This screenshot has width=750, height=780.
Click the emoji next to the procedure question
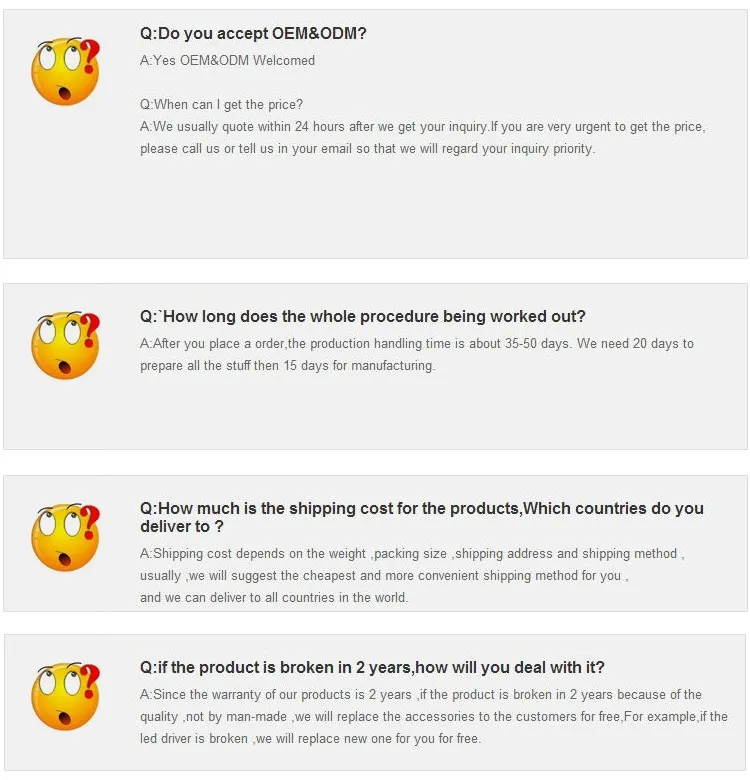coord(65,345)
